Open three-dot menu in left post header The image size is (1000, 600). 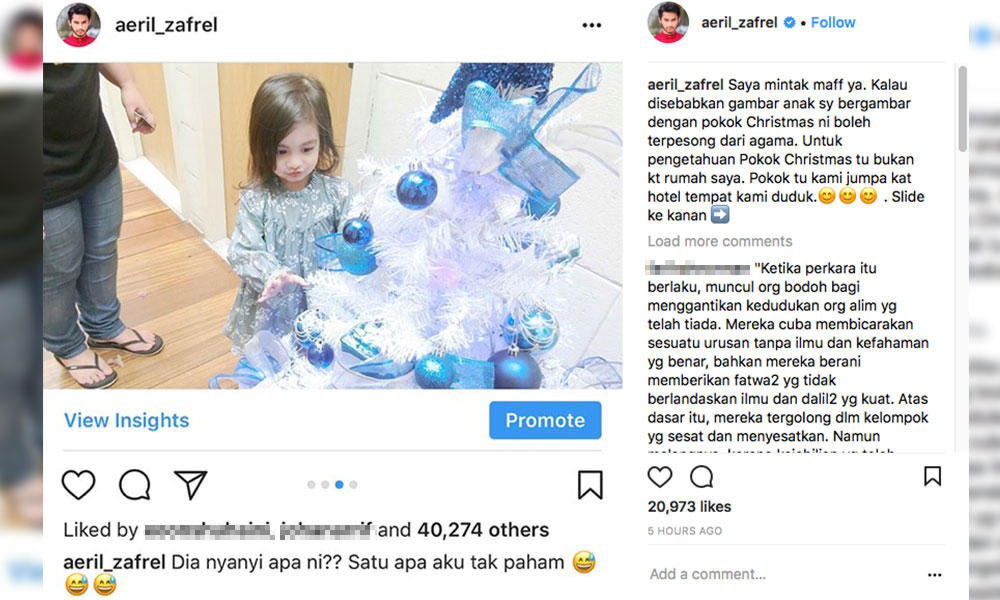point(592,26)
